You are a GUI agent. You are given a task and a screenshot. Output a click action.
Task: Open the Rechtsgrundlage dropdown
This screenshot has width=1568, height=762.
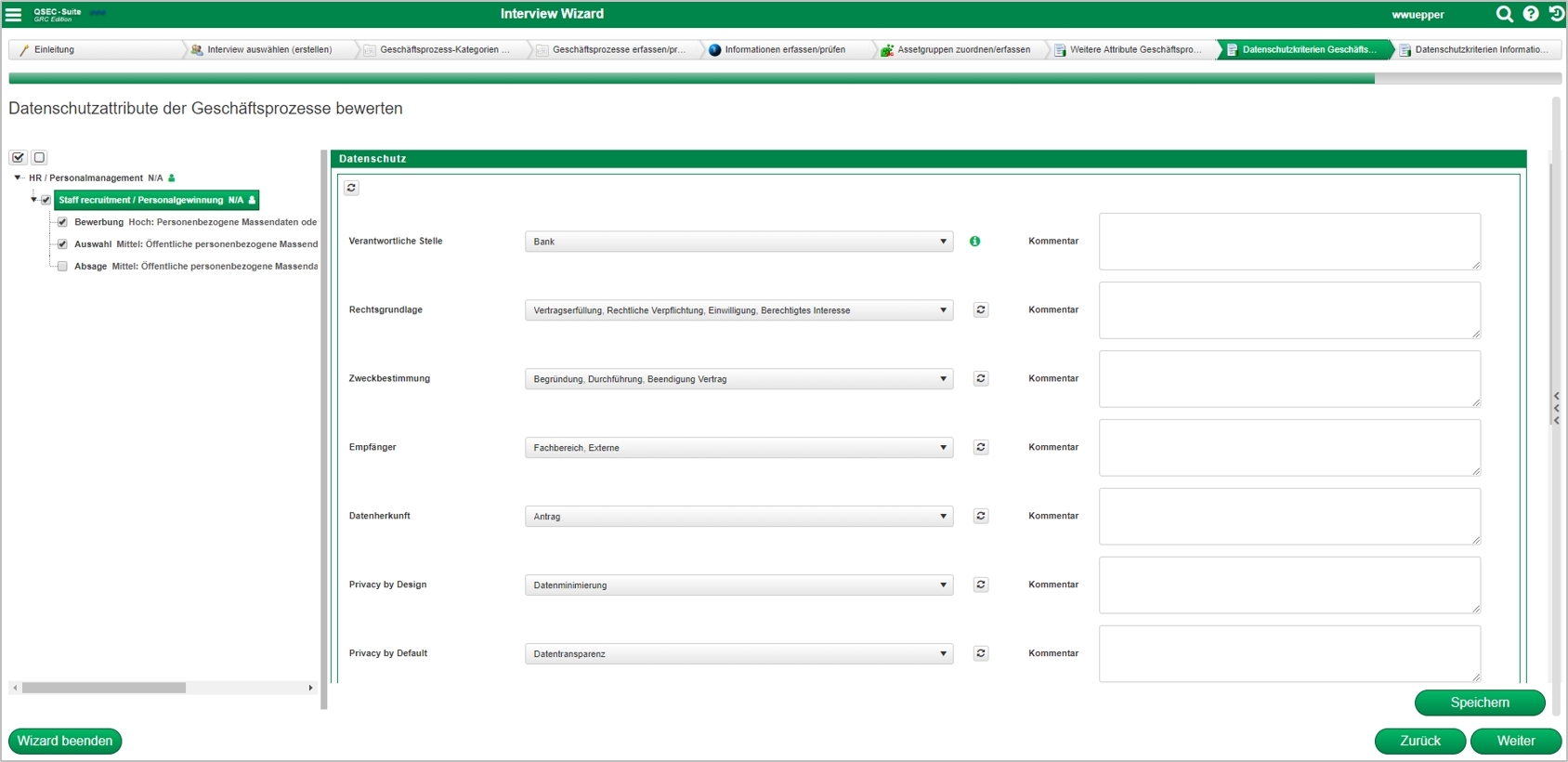(x=738, y=310)
